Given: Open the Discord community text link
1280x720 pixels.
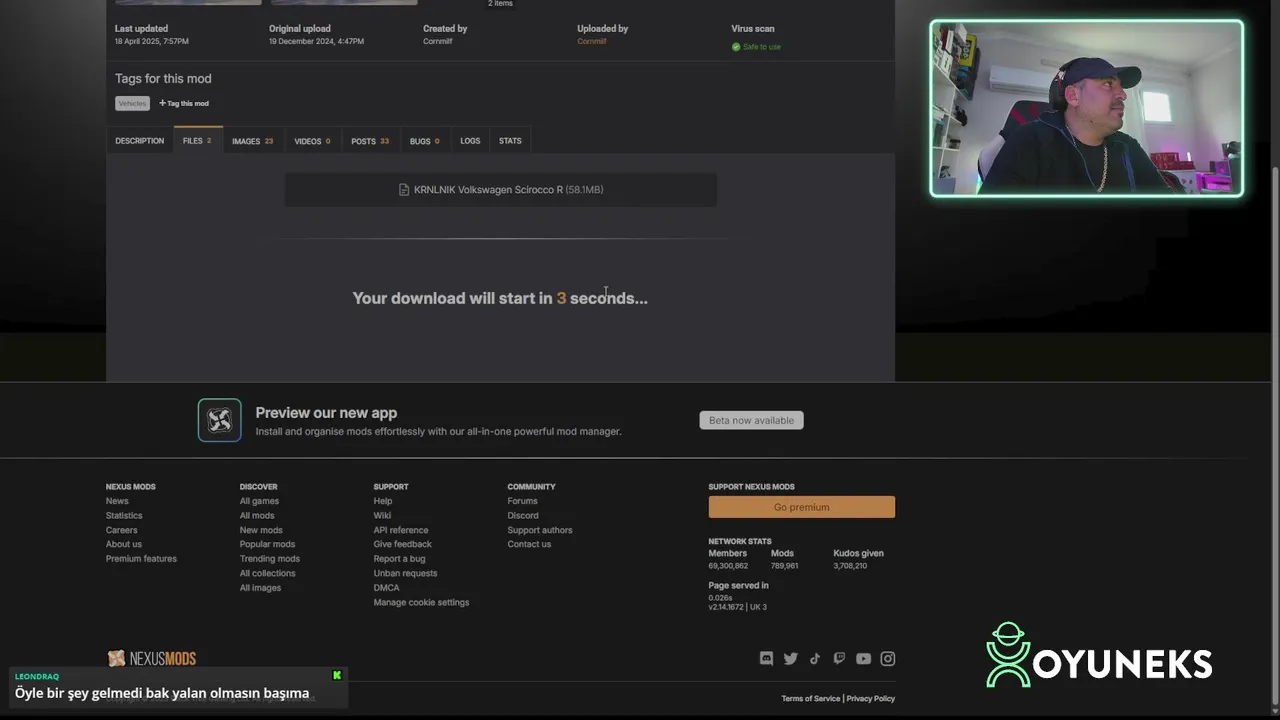Looking at the screenshot, I should (x=523, y=516).
